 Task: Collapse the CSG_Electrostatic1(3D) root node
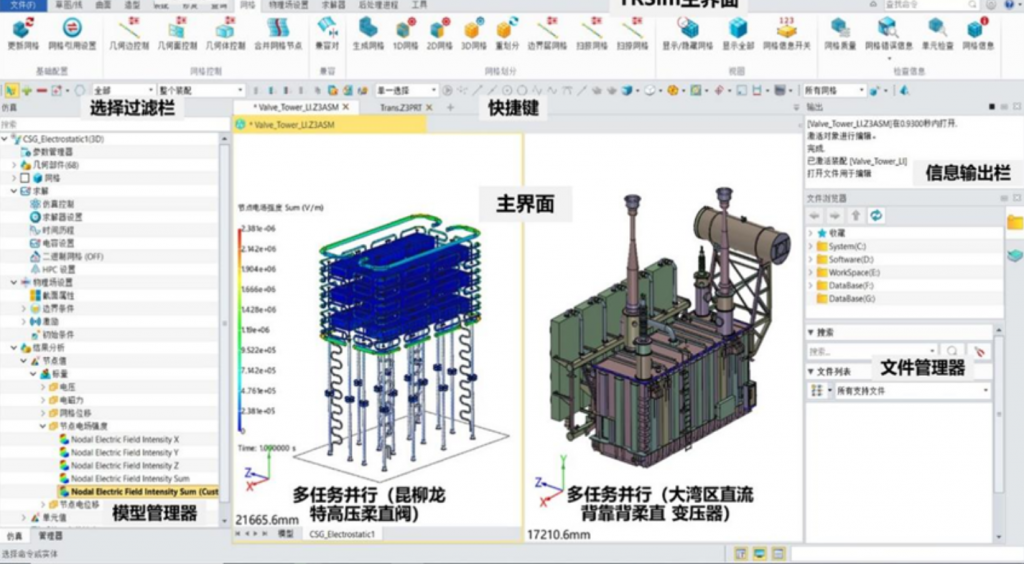point(5,138)
